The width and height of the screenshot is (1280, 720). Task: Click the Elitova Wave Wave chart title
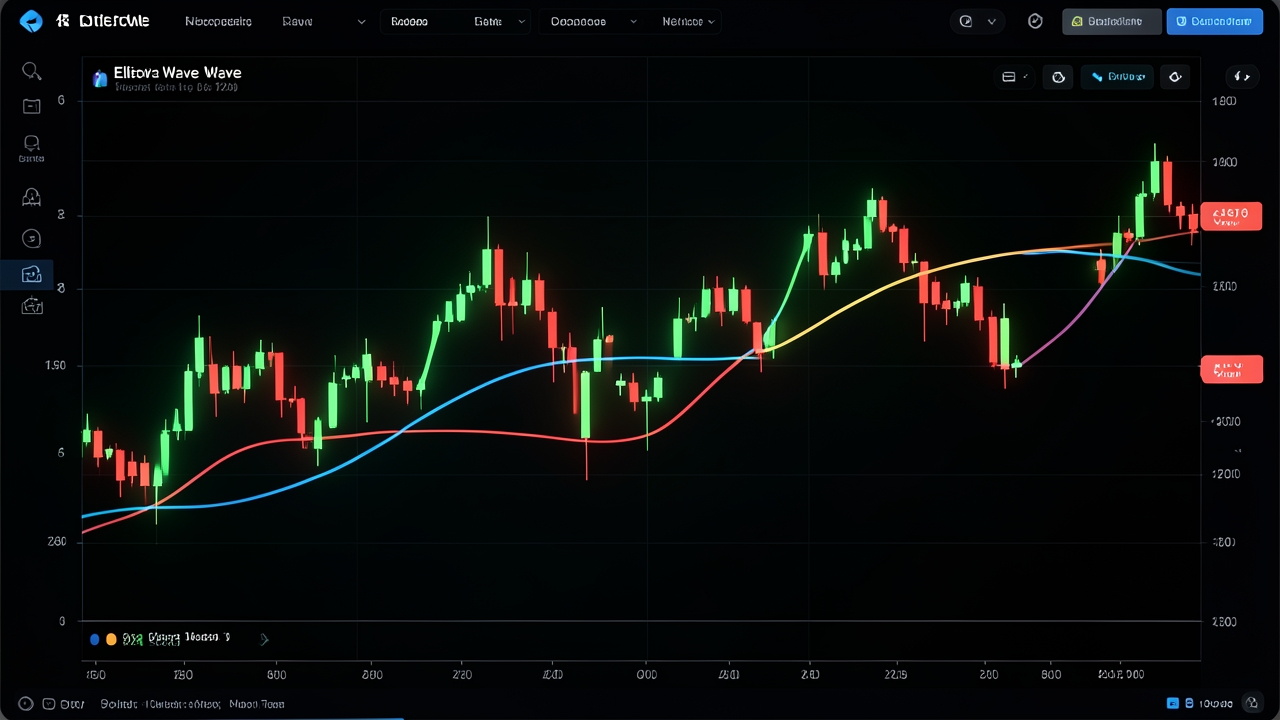[x=177, y=73]
